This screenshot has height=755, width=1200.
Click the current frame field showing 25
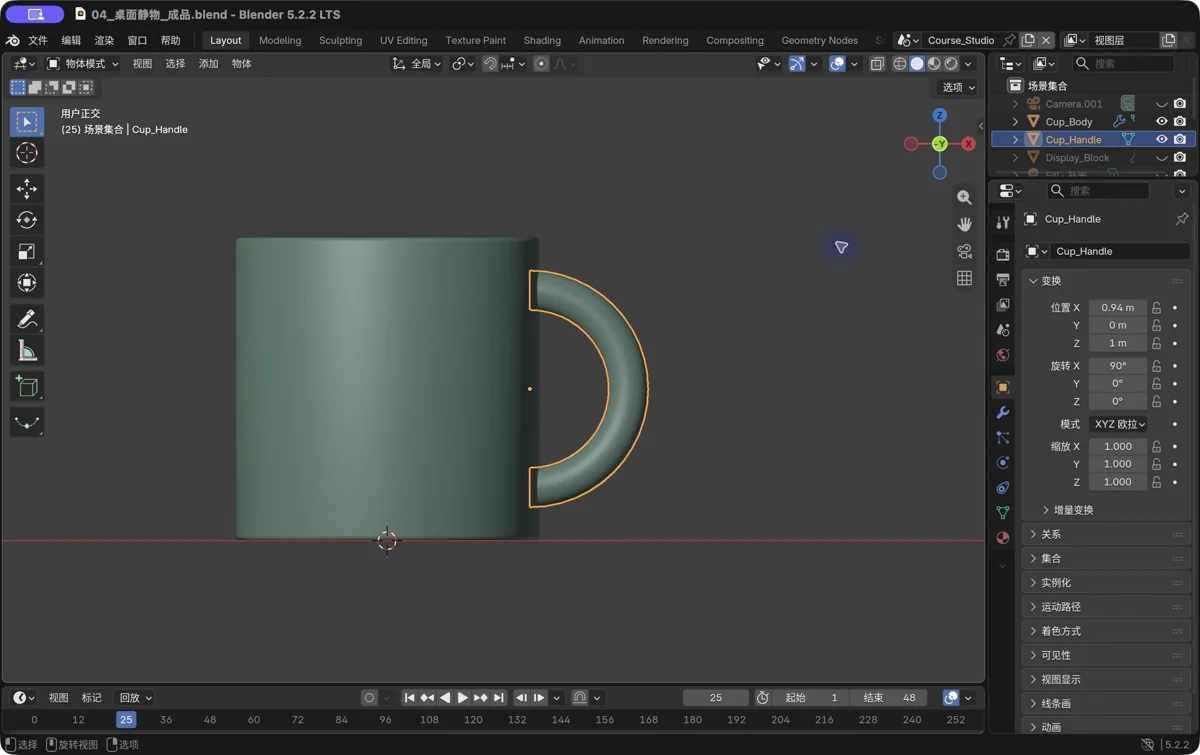coord(715,698)
